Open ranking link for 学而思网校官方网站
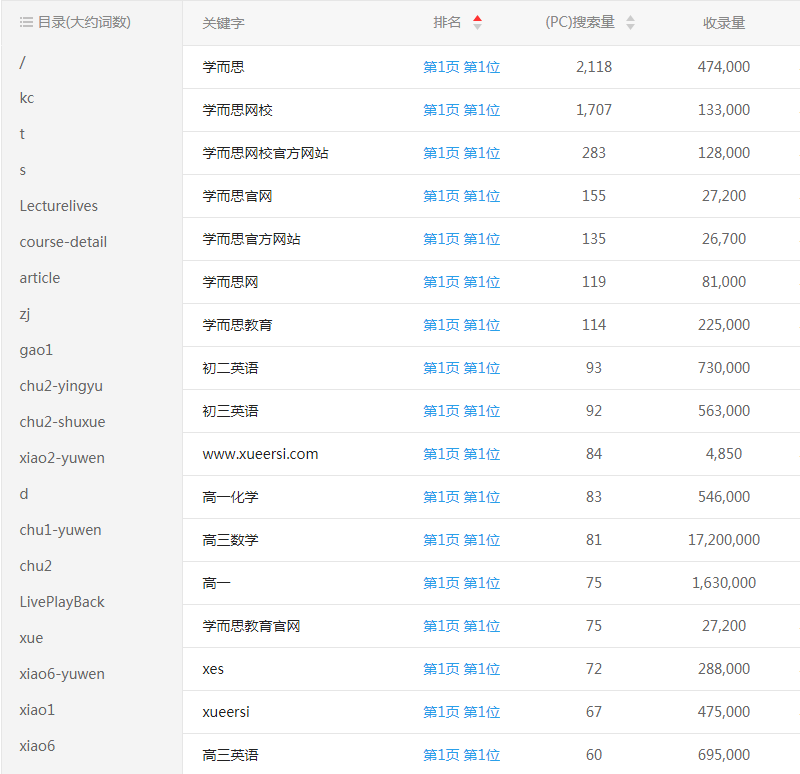The height and width of the screenshot is (774, 800). click(461, 153)
